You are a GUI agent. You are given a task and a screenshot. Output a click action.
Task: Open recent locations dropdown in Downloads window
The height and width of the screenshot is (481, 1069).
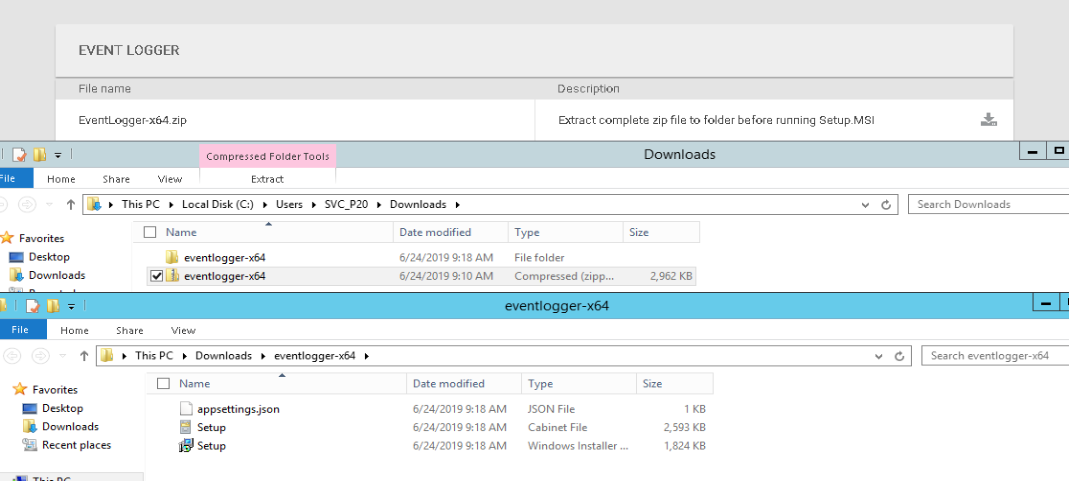pos(50,204)
